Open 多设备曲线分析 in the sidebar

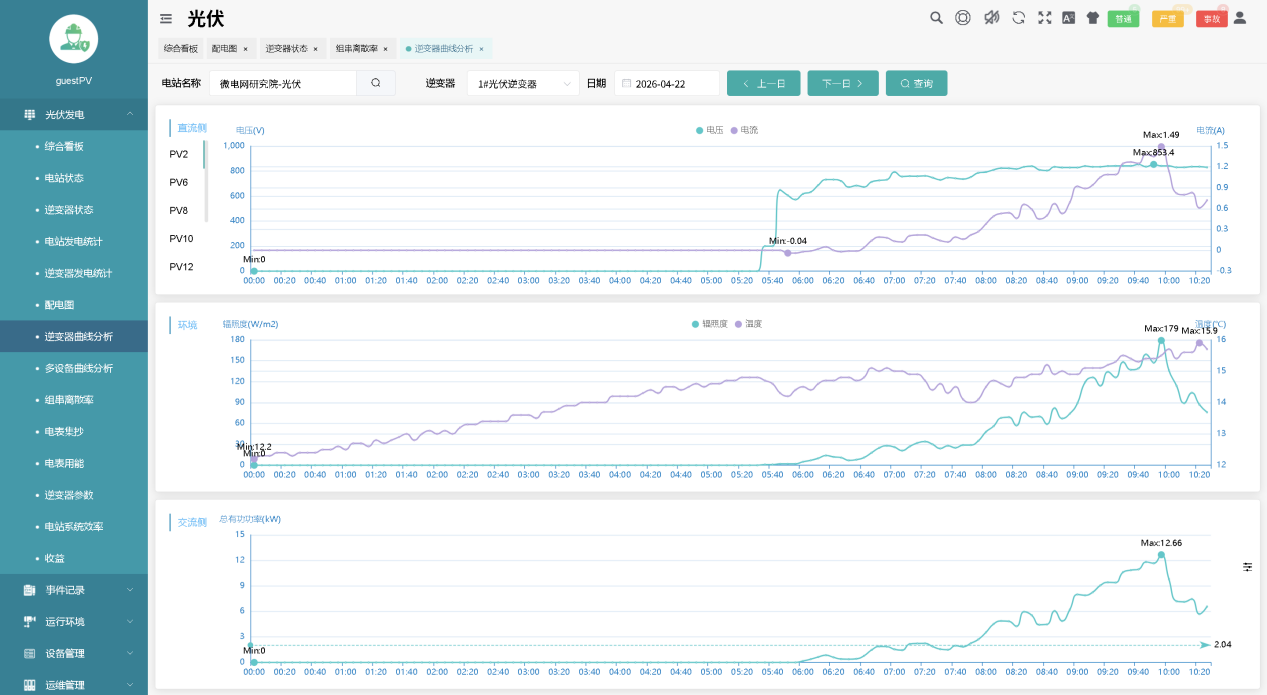pos(79,368)
